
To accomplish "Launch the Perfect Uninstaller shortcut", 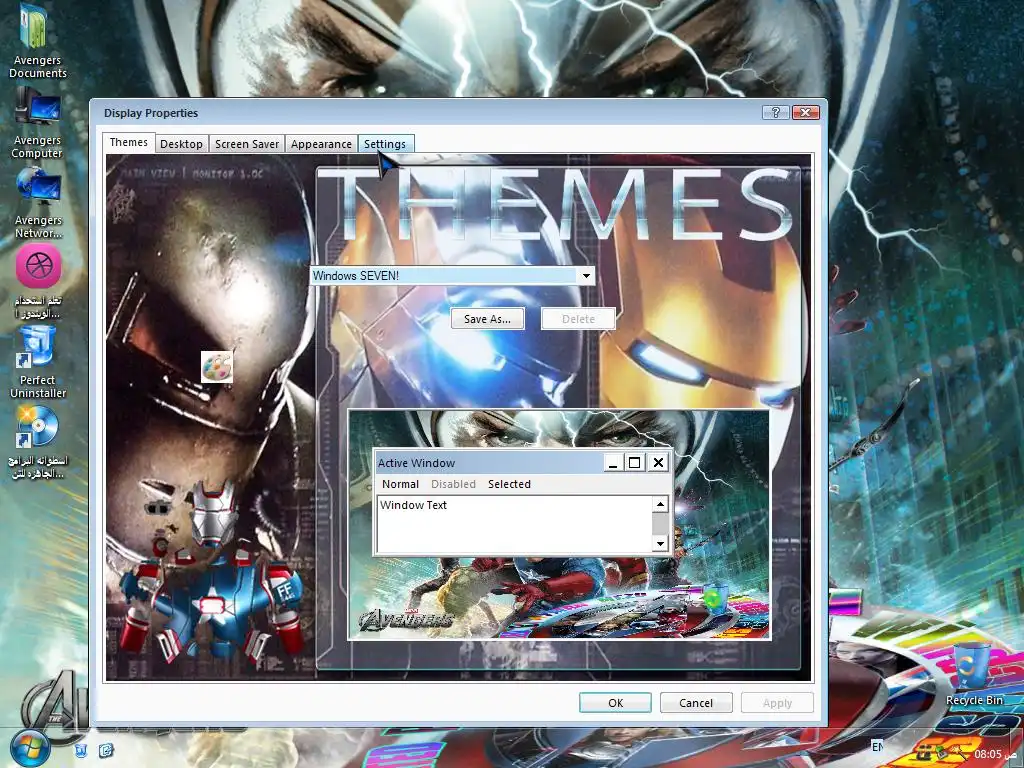I will click(x=37, y=362).
